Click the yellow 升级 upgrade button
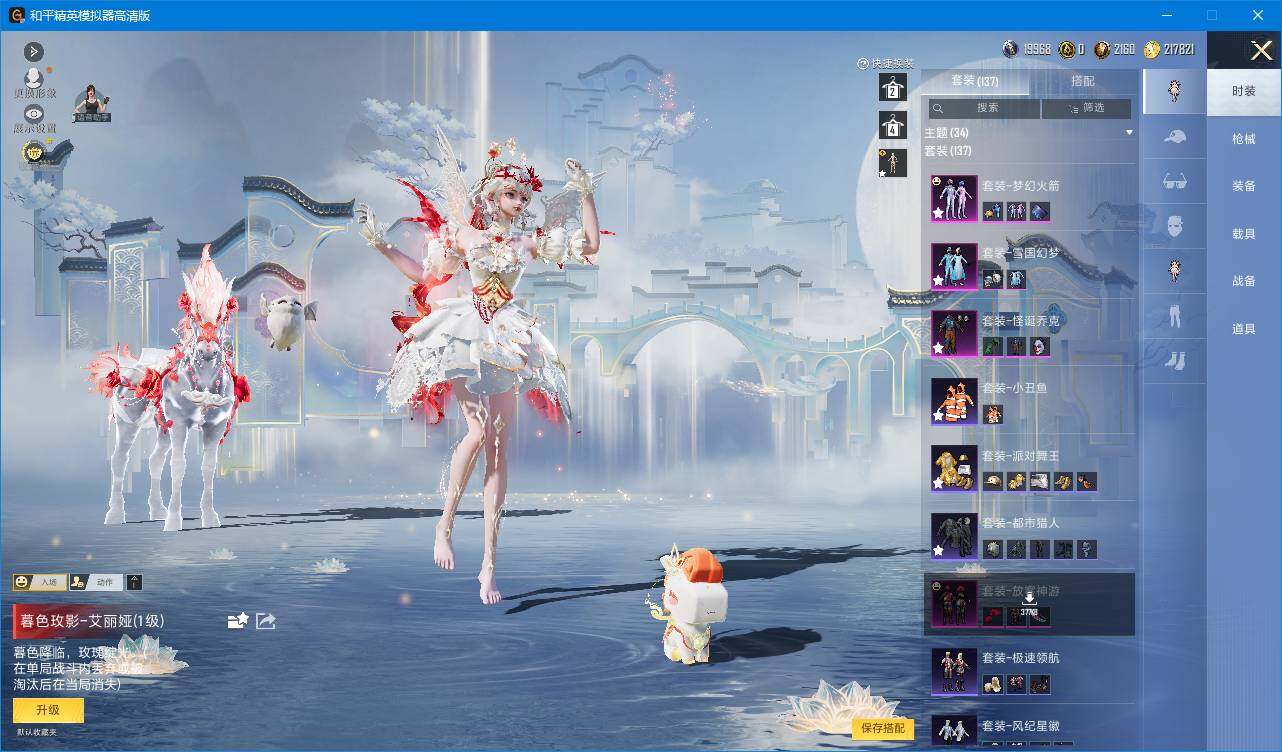 (x=48, y=710)
